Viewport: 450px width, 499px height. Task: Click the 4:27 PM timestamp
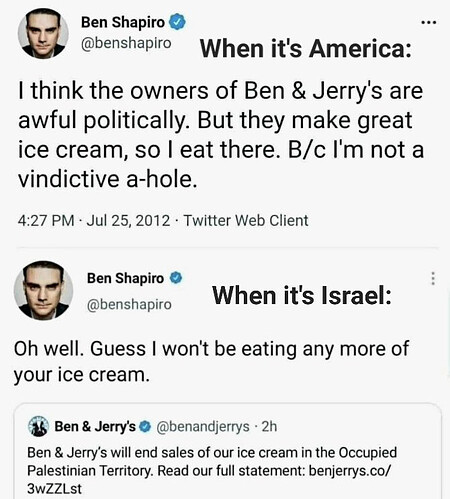46,221
